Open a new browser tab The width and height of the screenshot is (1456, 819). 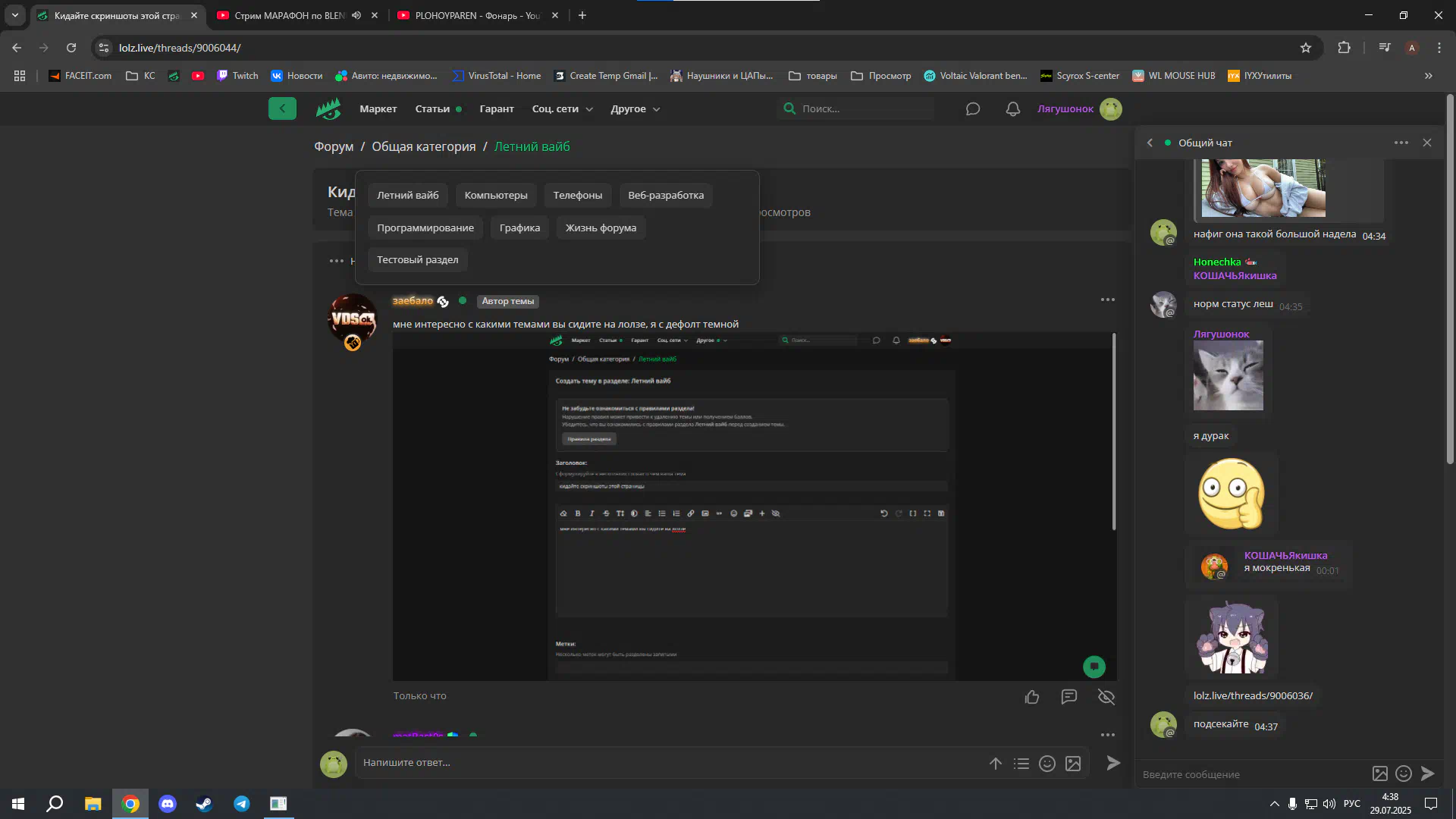click(x=582, y=15)
